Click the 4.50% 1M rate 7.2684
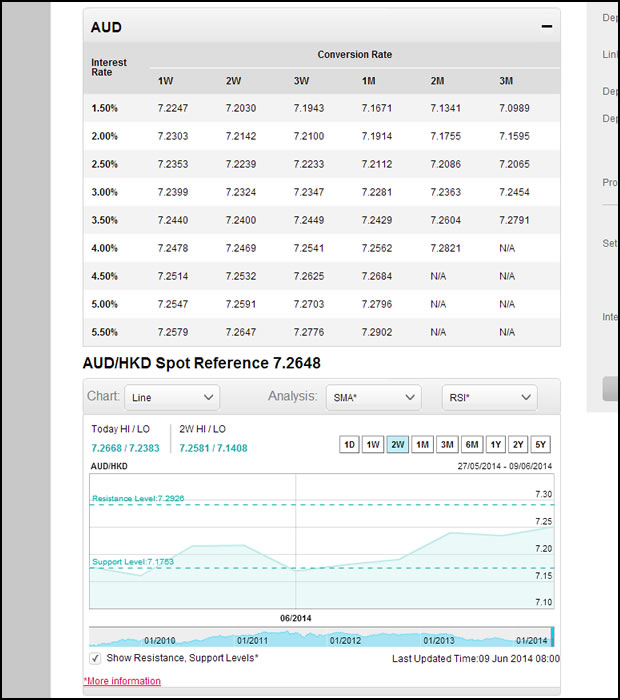Viewport: 620px width, 700px height. tap(377, 276)
